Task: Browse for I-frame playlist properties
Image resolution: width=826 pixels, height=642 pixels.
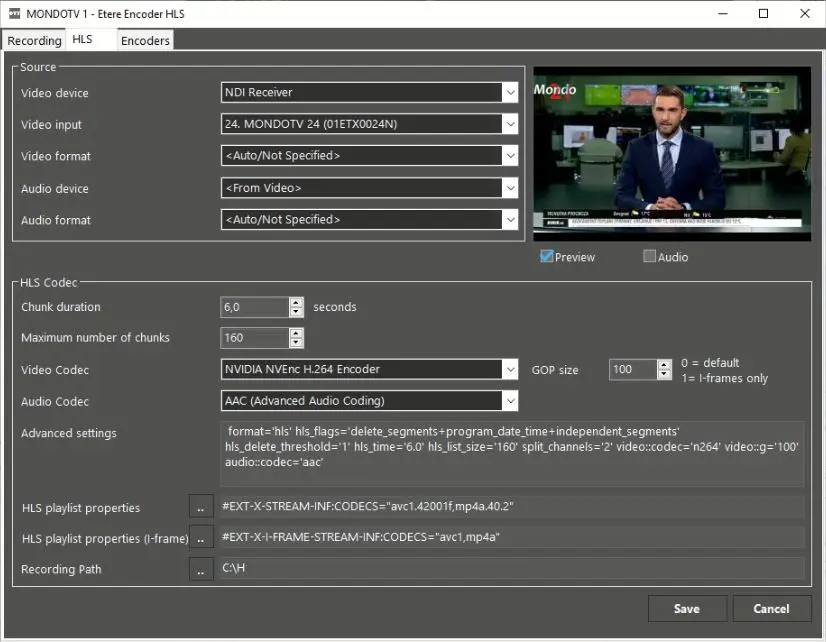Action: 201,538
